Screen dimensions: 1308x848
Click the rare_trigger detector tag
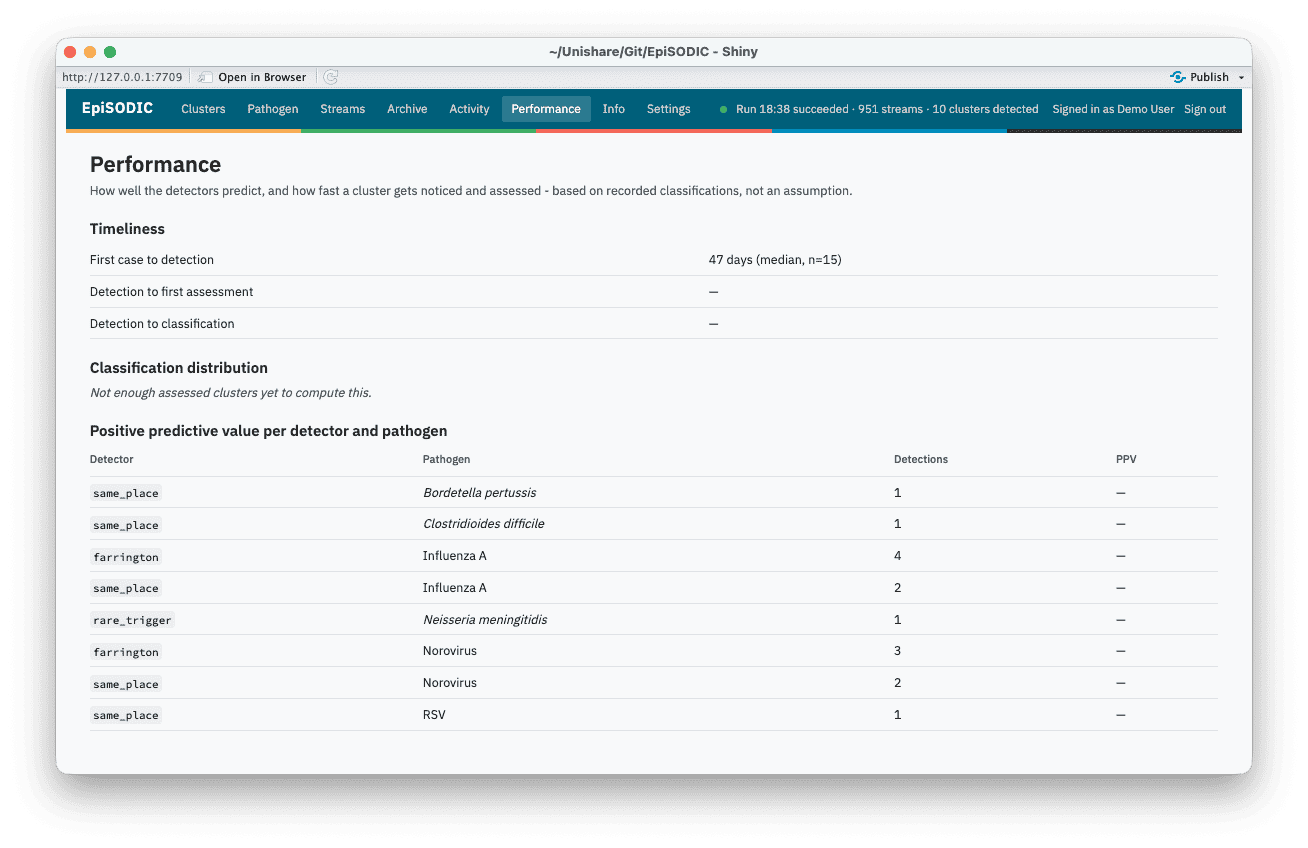(132, 620)
